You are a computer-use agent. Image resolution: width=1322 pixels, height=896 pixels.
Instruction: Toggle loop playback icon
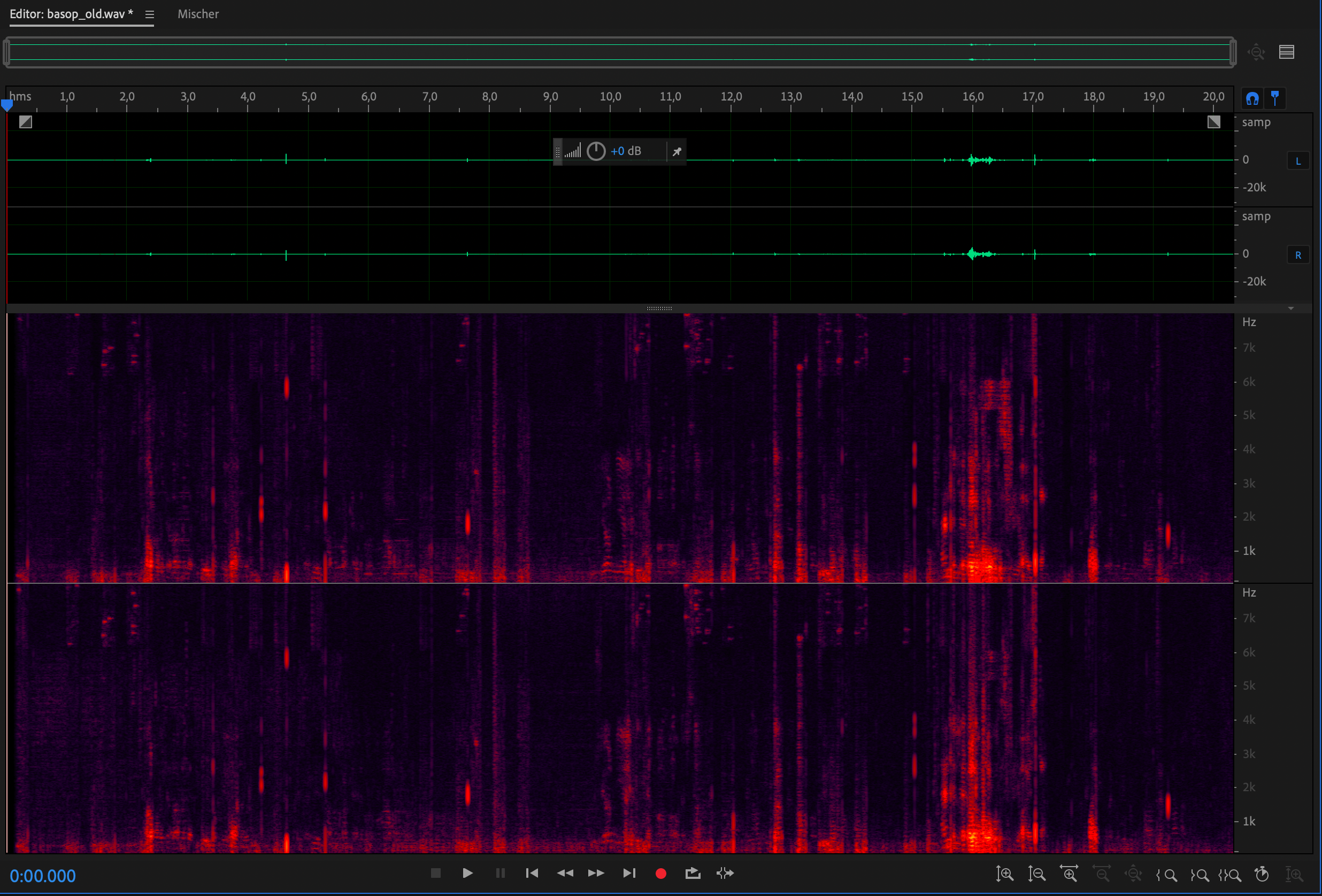coord(693,872)
